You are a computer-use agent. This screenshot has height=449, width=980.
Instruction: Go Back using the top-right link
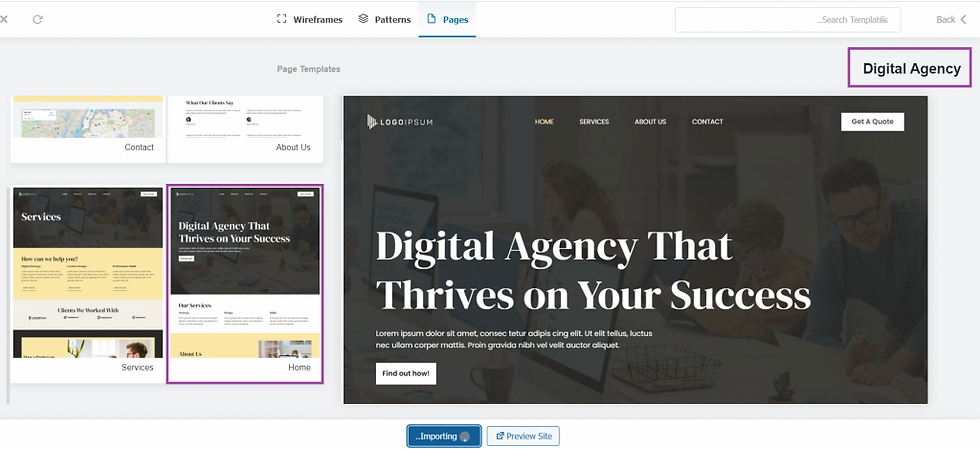tap(951, 19)
